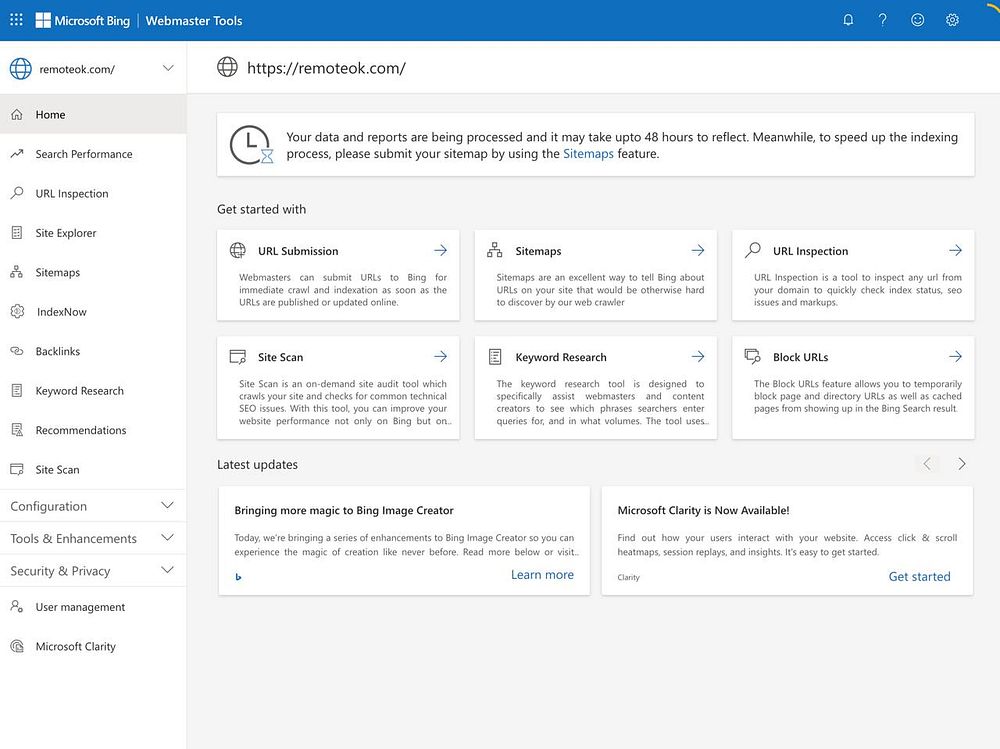Viewport: 1000px width, 749px height.
Task: Click the Site Scan icon in sidebar
Action: coord(17,470)
